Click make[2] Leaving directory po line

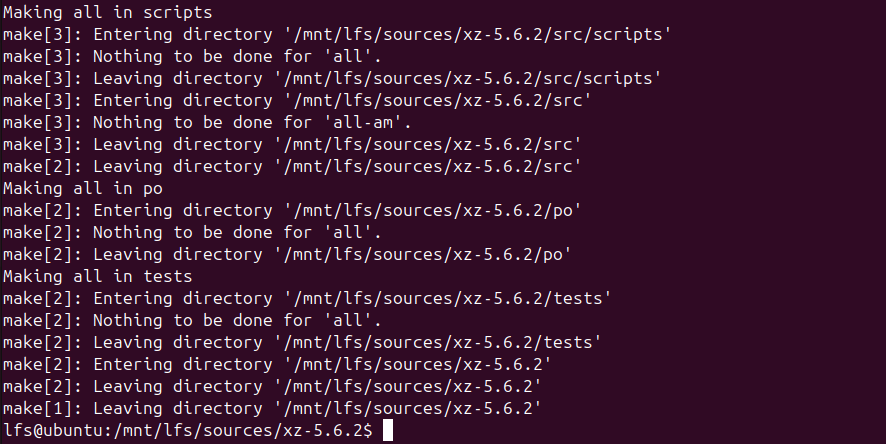pyautogui.click(x=287, y=254)
